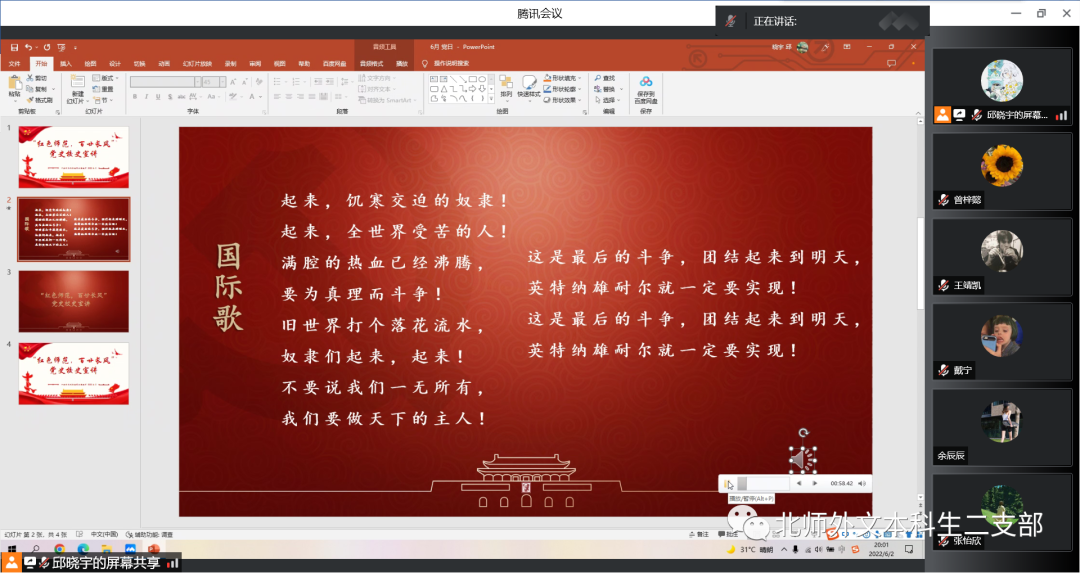This screenshot has height=573, width=1080.
Task: Toggle align text right
Action: click(x=300, y=97)
